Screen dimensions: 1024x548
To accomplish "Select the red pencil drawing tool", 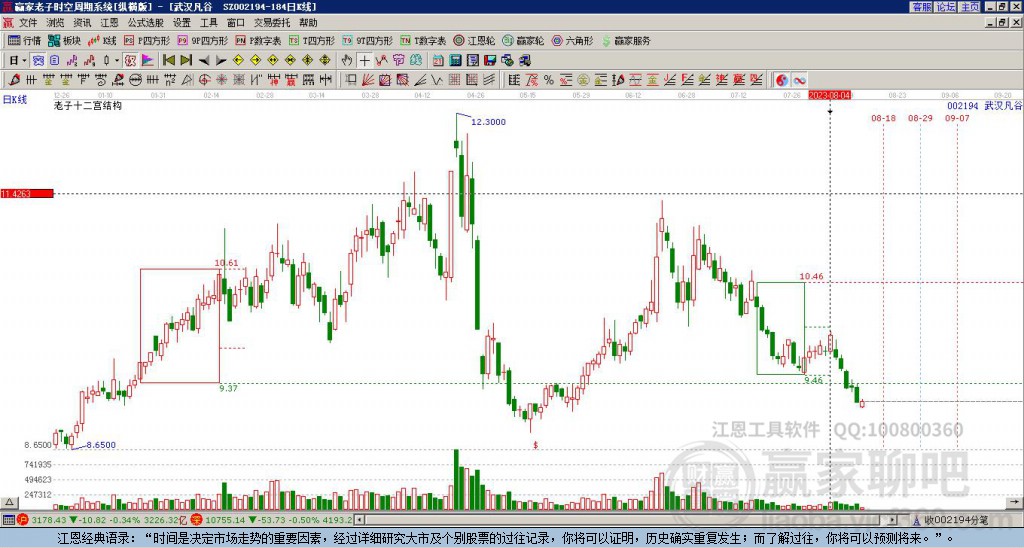I will pyautogui.click(x=14, y=80).
